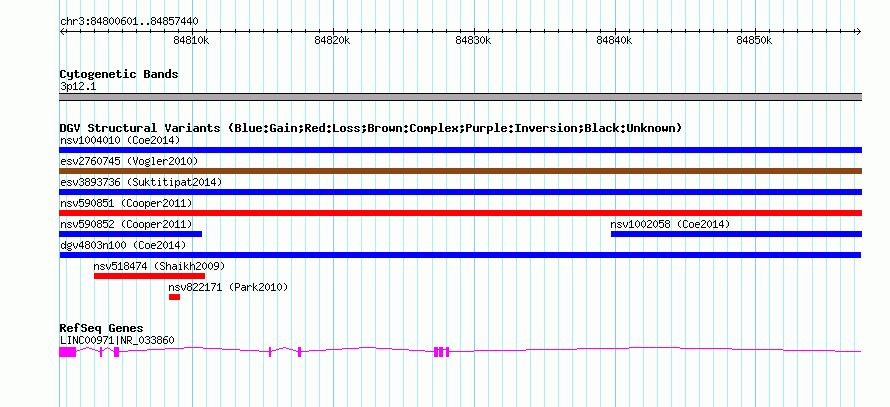
Task: Click the 84820k ruler position
Action: coord(333,40)
